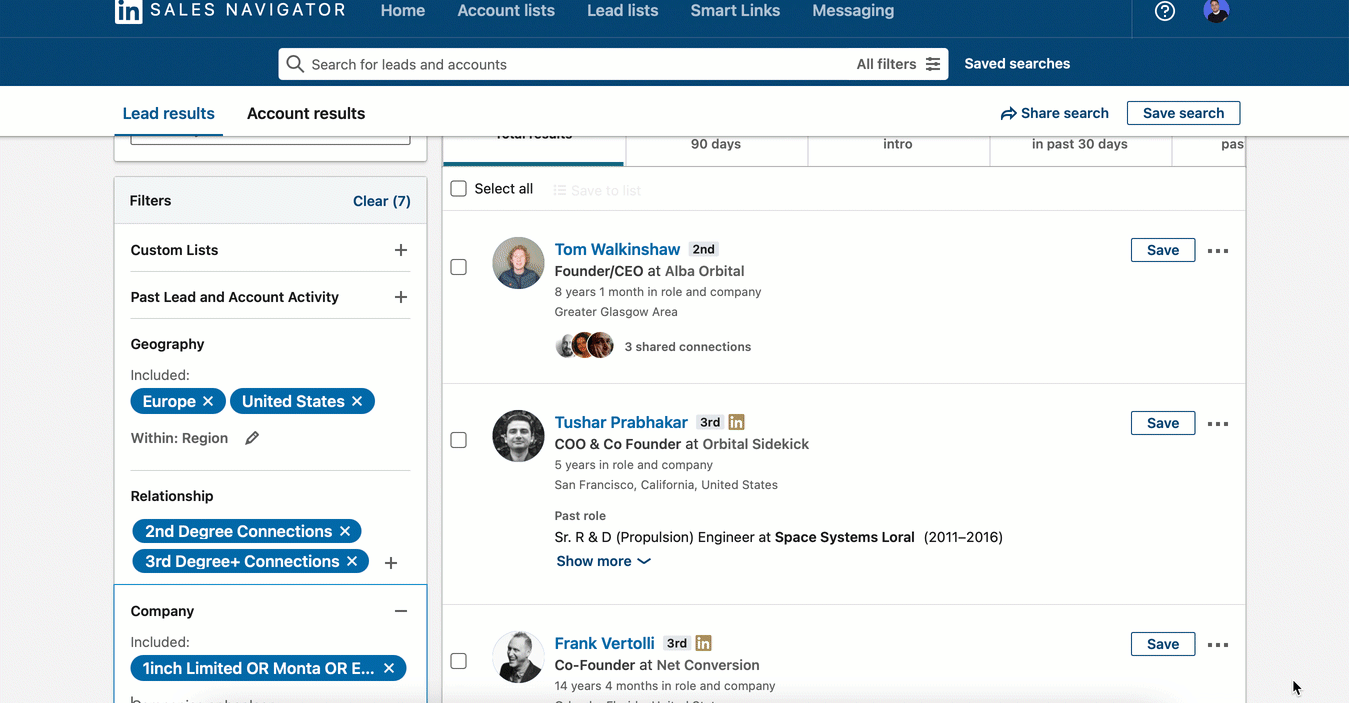Open the All filters sliders icon
This screenshot has height=703, width=1349.
[x=933, y=64]
